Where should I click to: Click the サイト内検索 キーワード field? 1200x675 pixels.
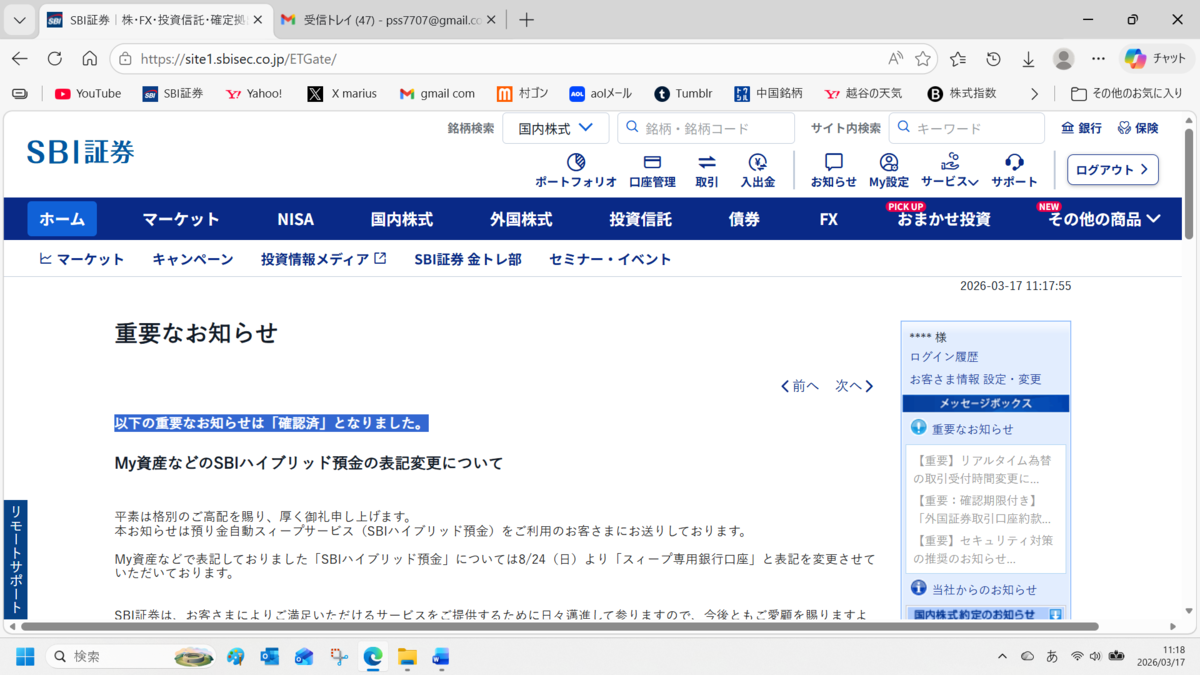[966, 128]
